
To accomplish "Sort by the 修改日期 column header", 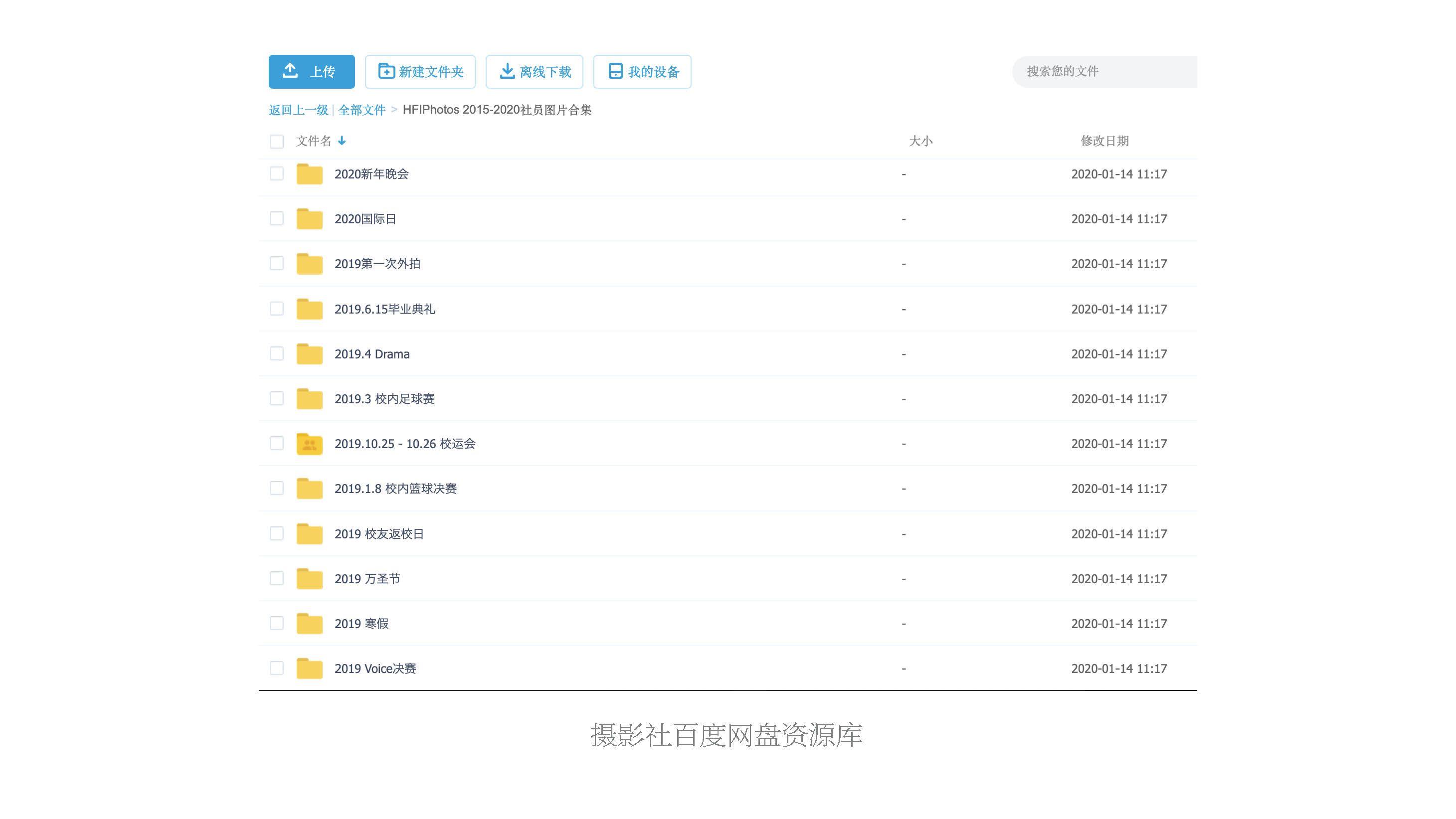I will [1104, 141].
